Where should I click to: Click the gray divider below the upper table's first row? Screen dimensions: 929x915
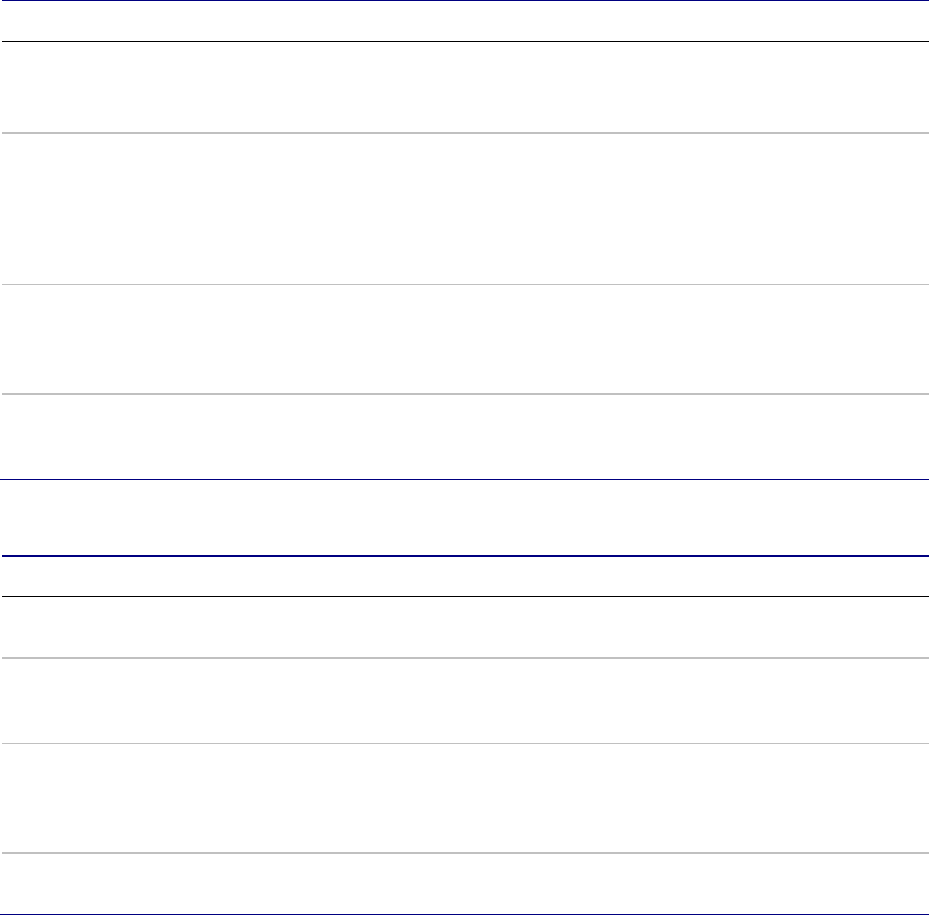pos(464,133)
